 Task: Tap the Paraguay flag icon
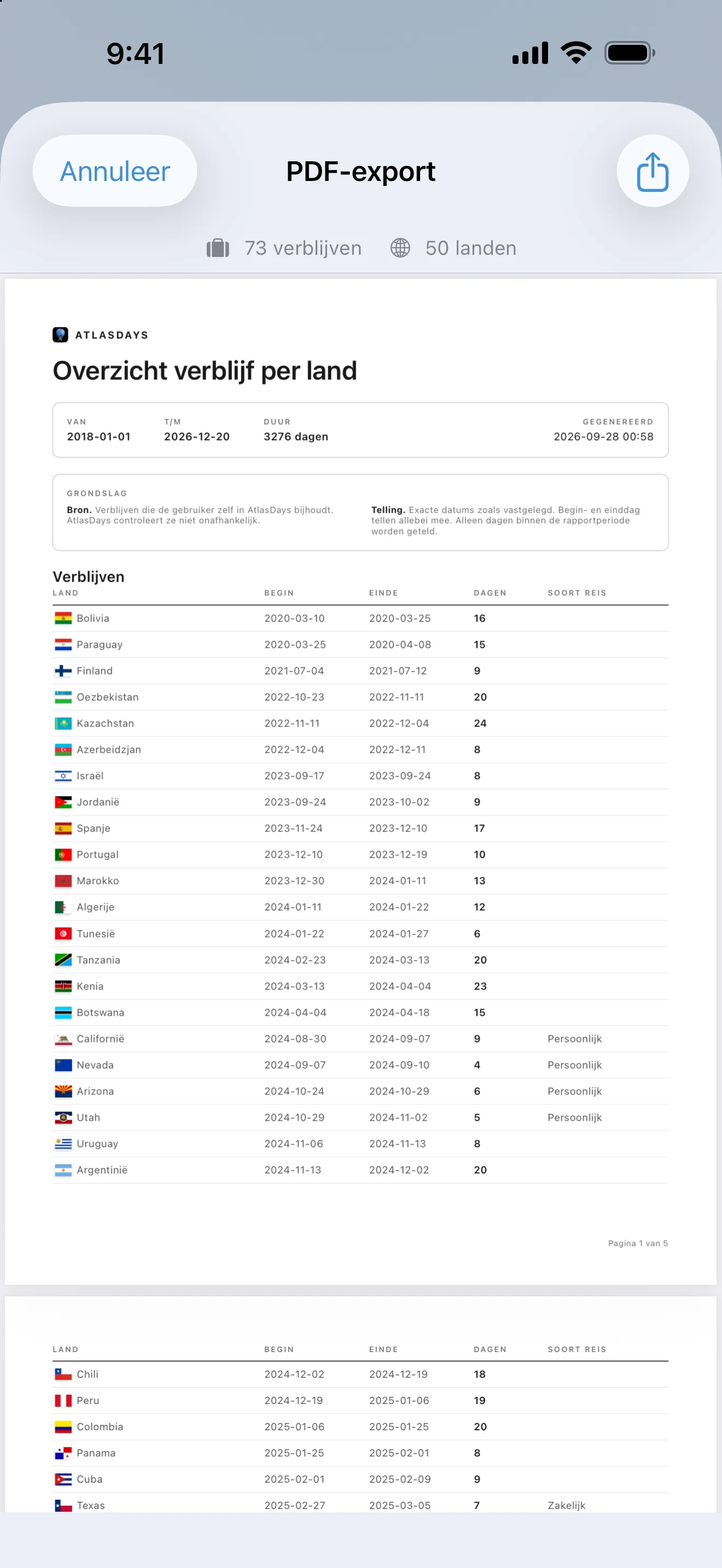(63, 645)
